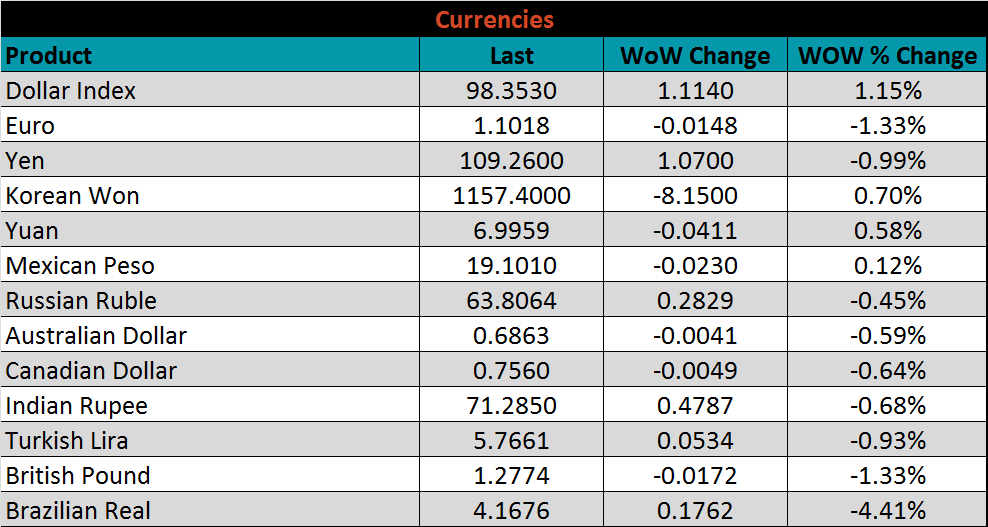Select the Last column header
The image size is (988, 527).
511,56
